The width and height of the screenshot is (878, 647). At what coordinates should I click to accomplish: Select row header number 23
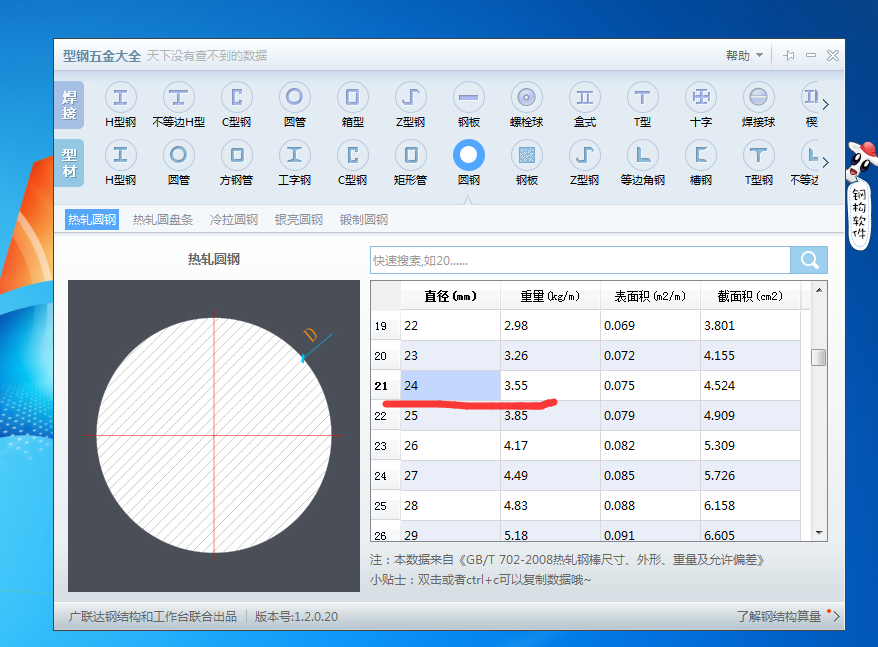386,445
